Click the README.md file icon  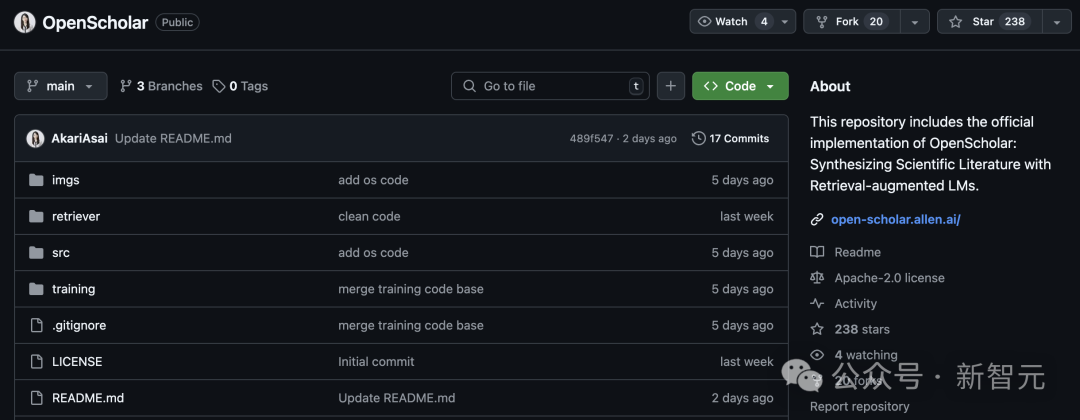coord(37,398)
